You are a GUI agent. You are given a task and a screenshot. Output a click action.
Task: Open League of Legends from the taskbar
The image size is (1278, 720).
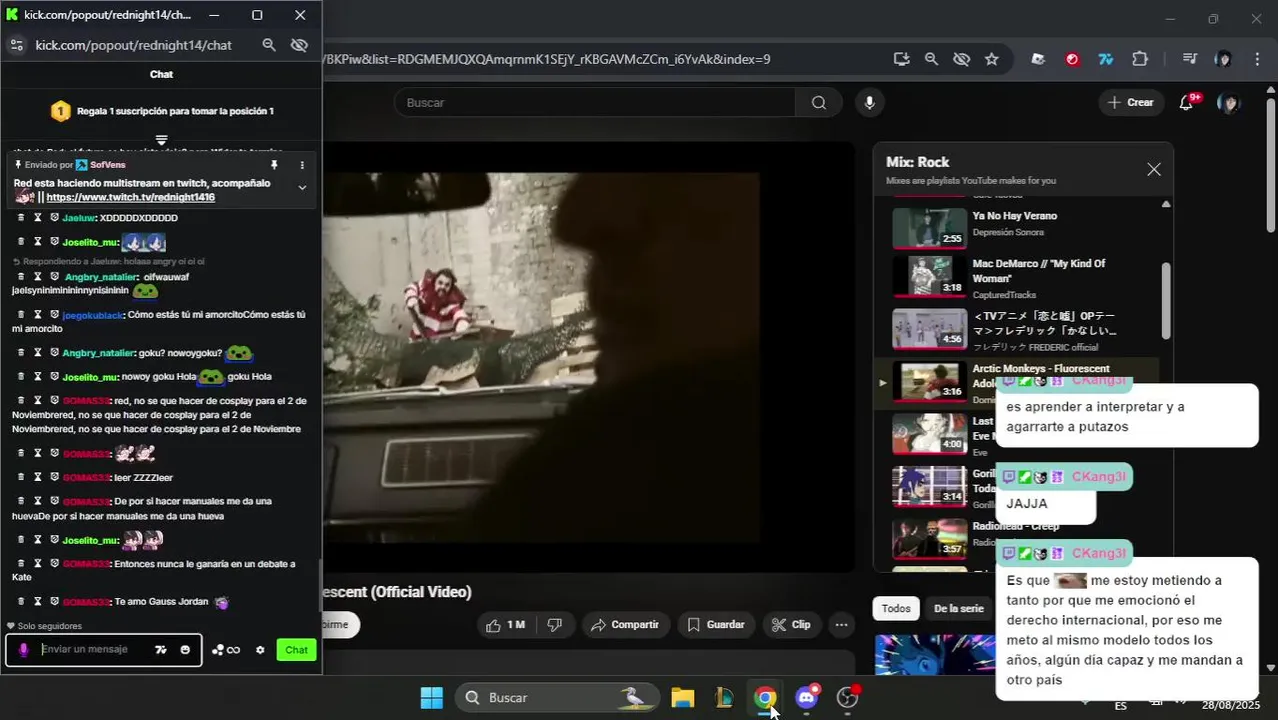(x=725, y=698)
